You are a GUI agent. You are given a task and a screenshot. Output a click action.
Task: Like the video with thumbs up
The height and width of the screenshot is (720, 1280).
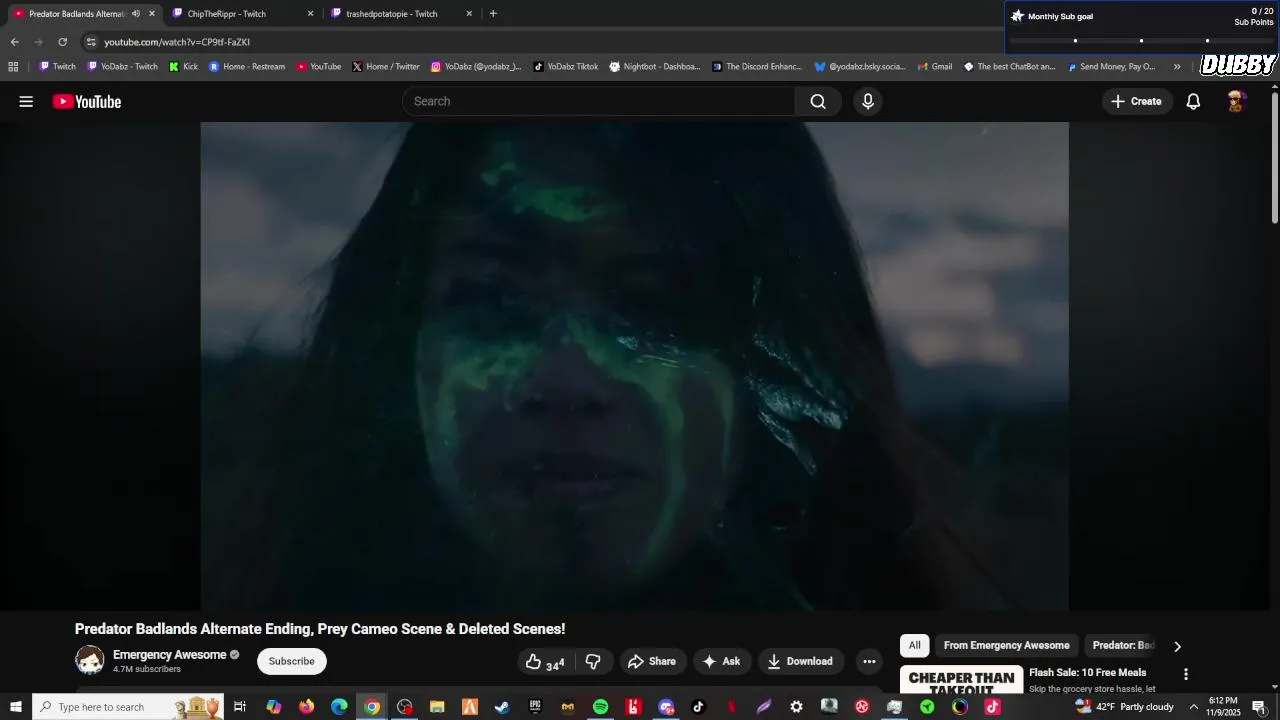544,661
